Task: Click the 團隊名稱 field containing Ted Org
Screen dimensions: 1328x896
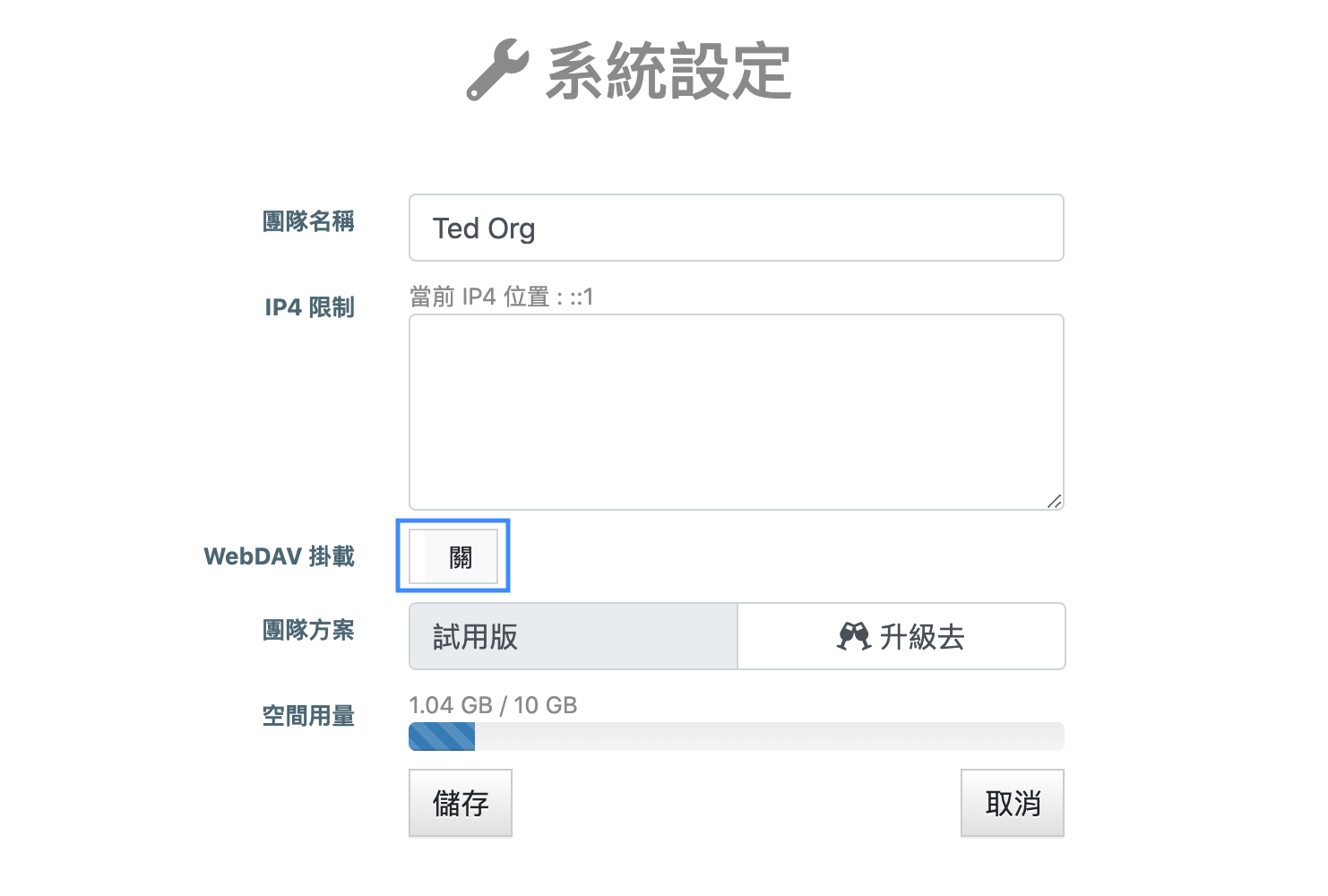Action: (x=736, y=228)
